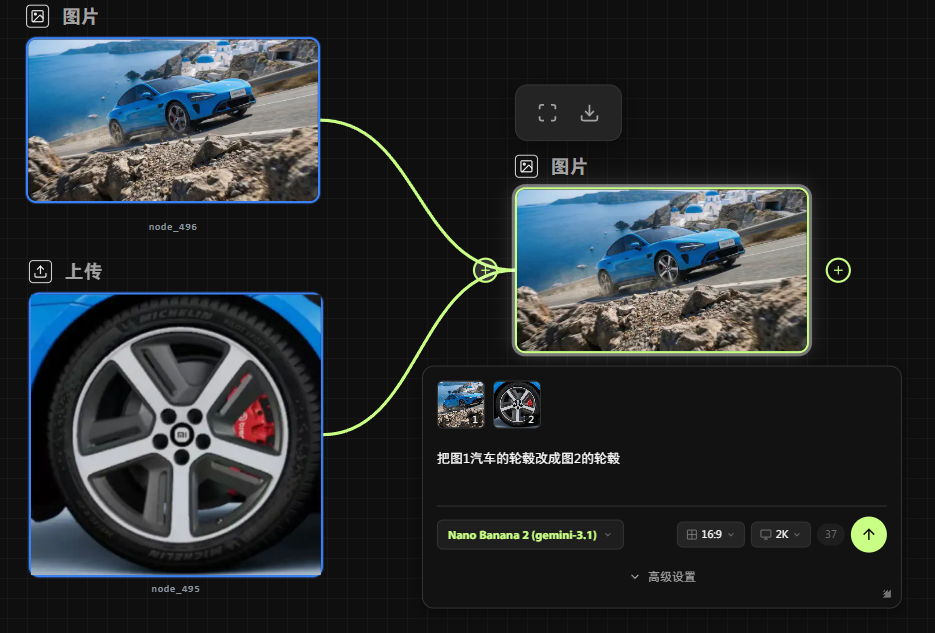
Task: Add a node via right-side plus connector
Action: [x=838, y=270]
